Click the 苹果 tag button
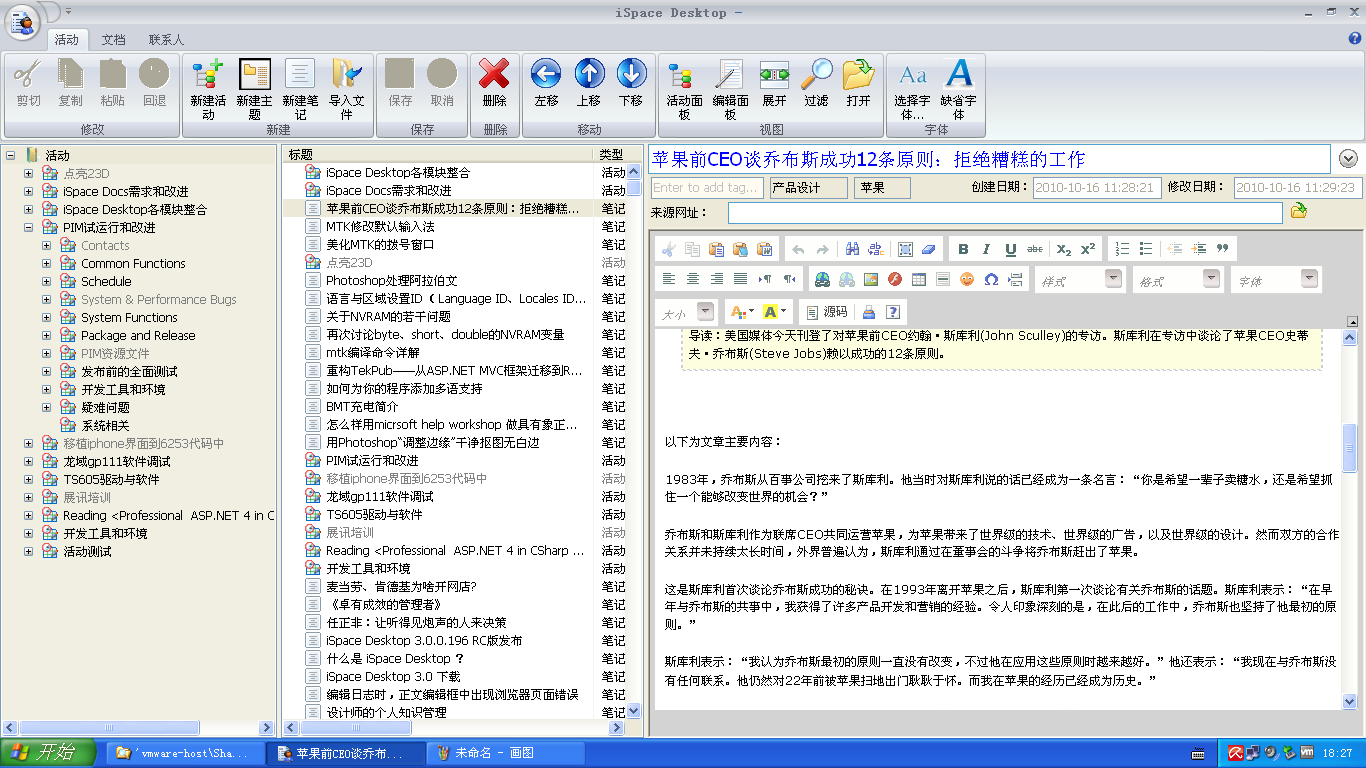 [882, 188]
